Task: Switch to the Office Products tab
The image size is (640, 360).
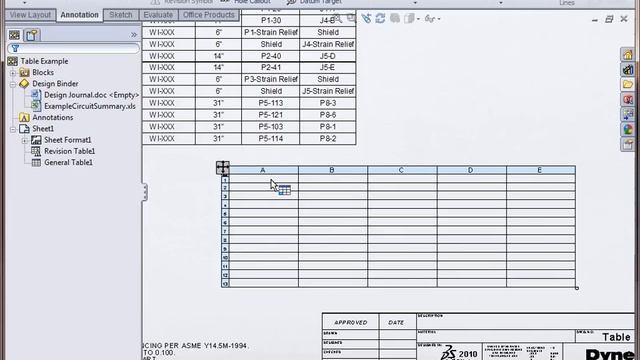Action: click(209, 15)
